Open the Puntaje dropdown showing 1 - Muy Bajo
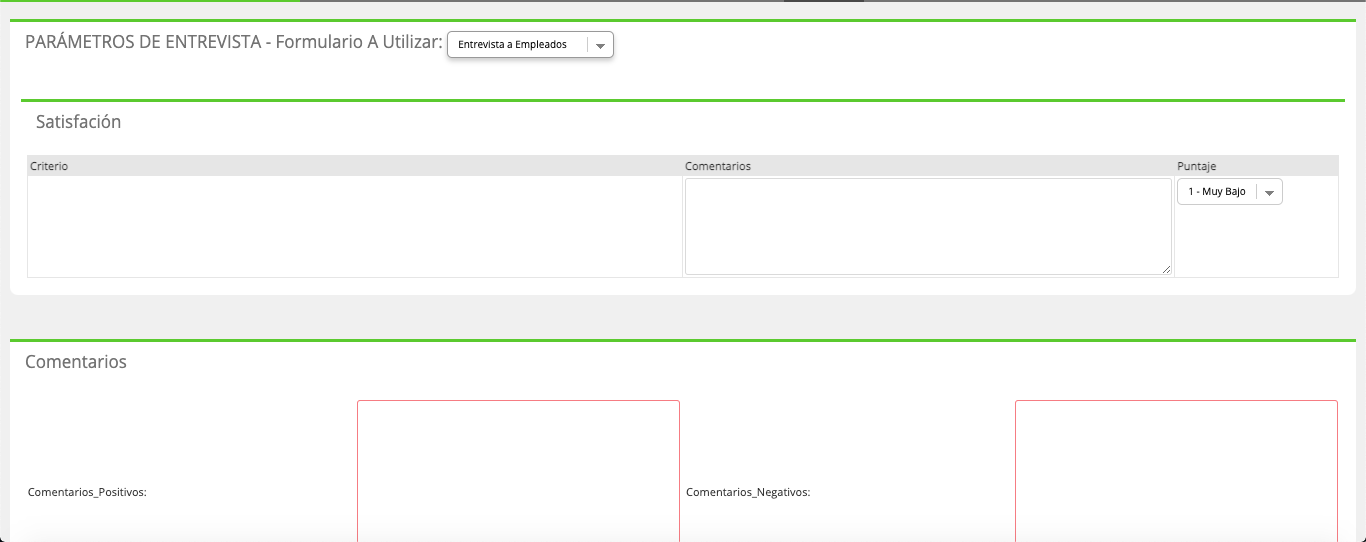 point(1229,192)
